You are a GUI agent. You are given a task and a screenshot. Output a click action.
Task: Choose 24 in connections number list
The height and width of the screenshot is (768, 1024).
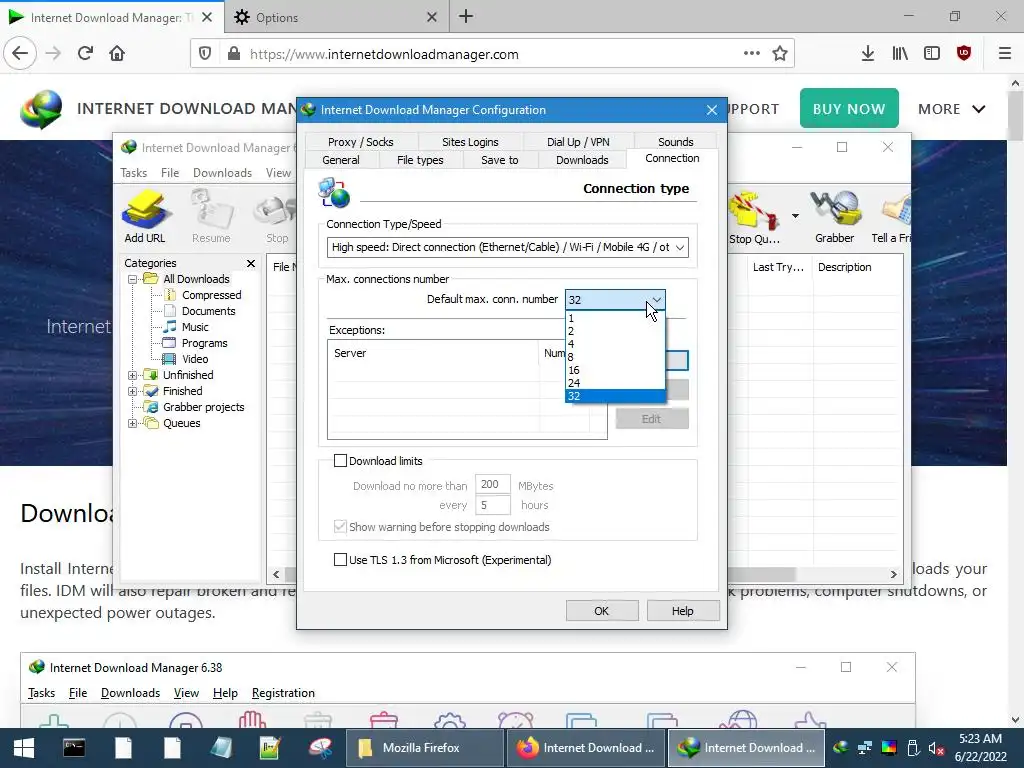pos(615,383)
